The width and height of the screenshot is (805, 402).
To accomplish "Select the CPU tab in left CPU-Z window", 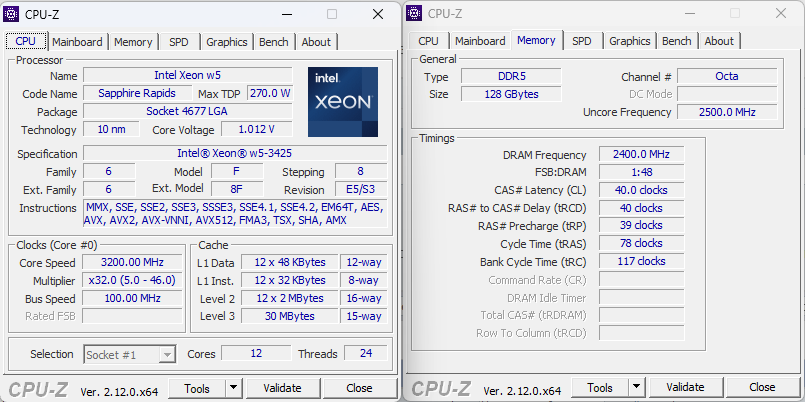I will pos(26,41).
